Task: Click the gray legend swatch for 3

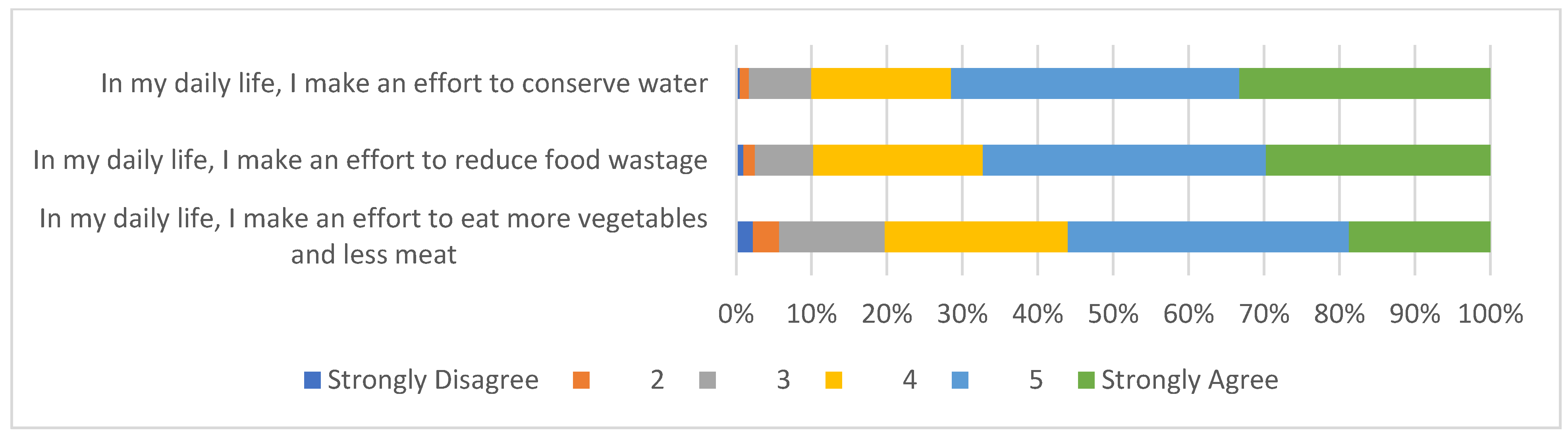Action: pos(707,380)
